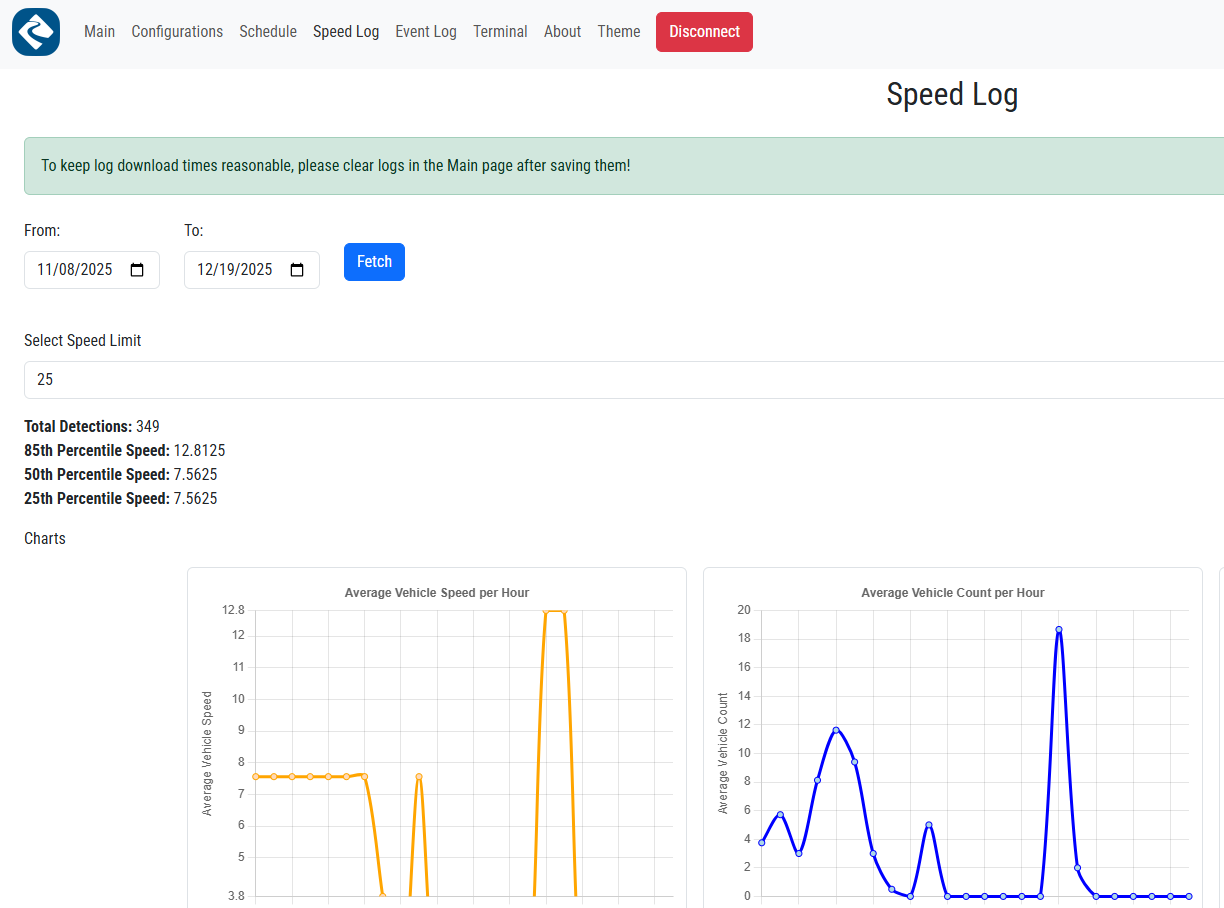Expand the From date field options

tap(137, 269)
